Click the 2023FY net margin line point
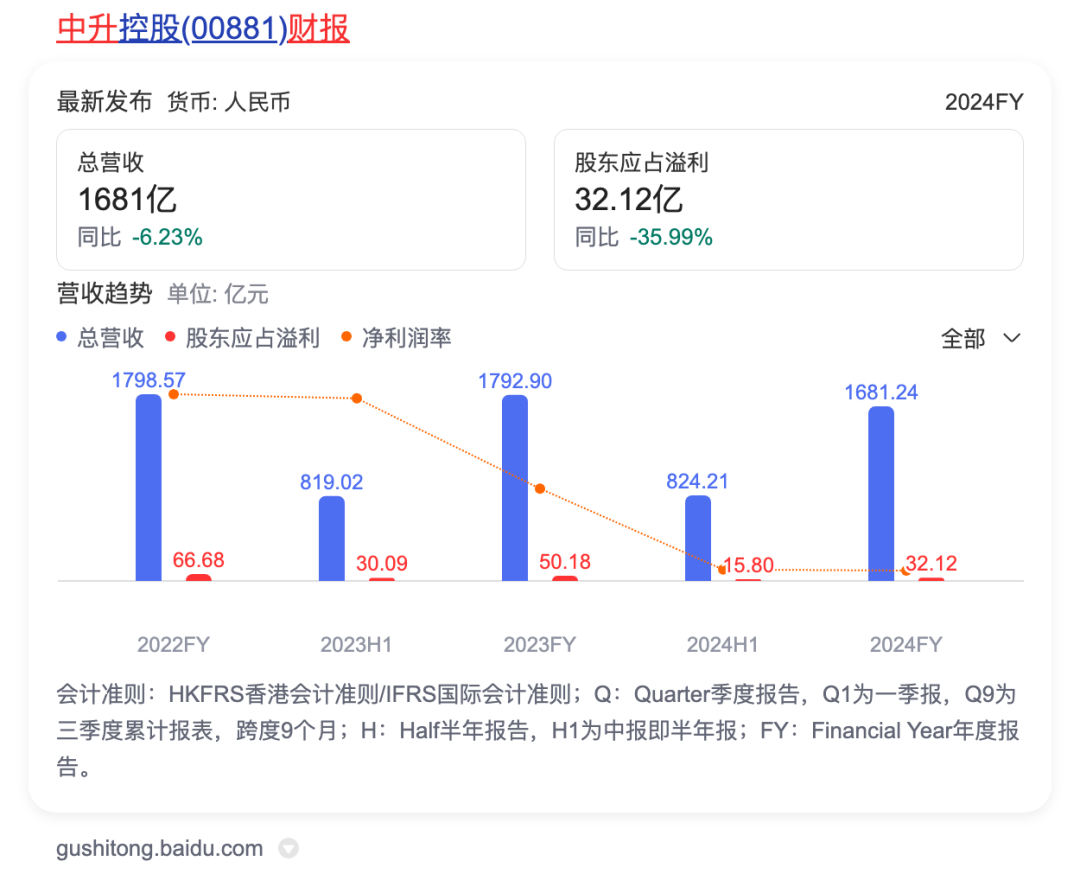Viewport: 1080px width, 874px height. pos(540,489)
